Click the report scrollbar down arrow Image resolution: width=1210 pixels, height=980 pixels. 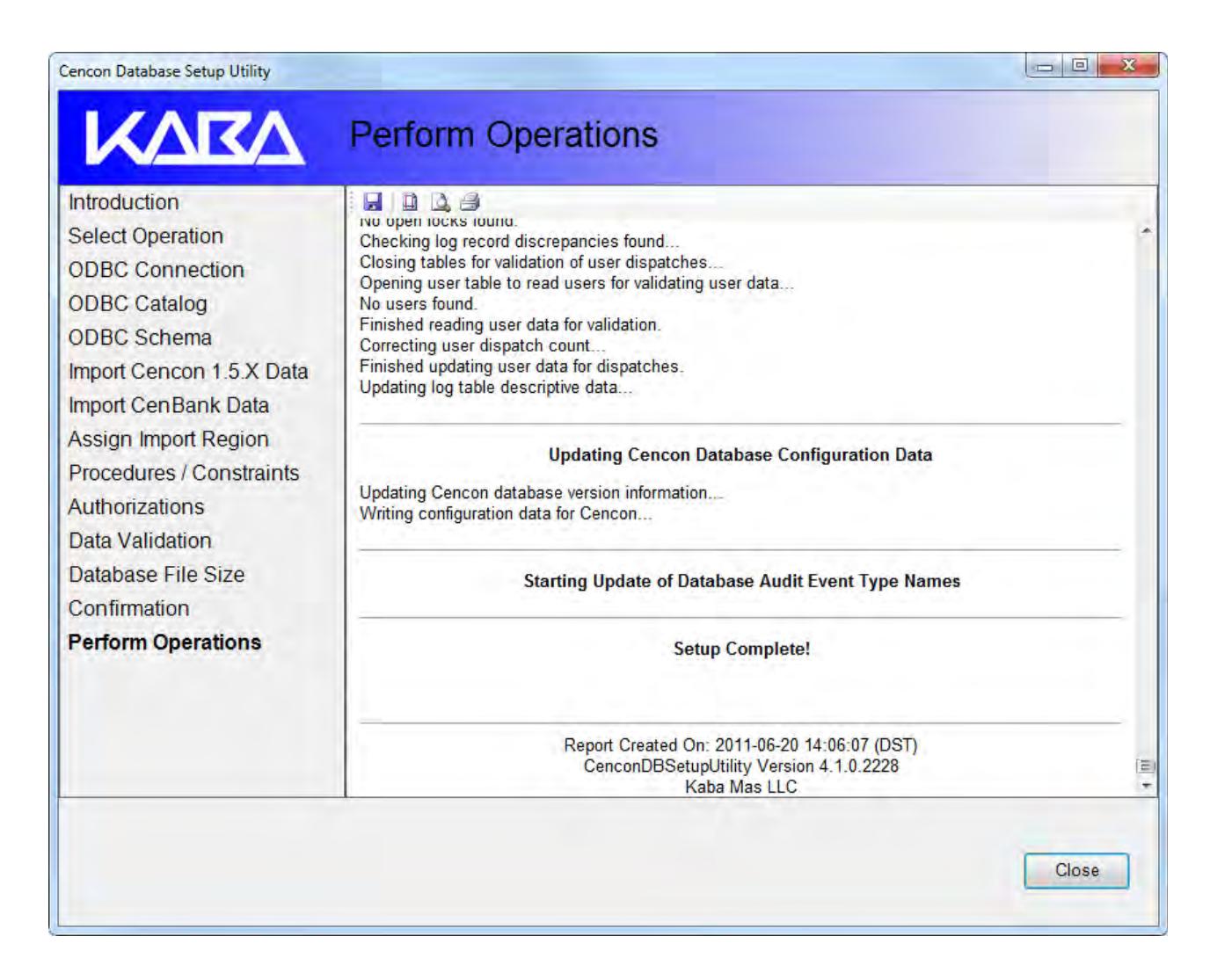coord(1146,786)
